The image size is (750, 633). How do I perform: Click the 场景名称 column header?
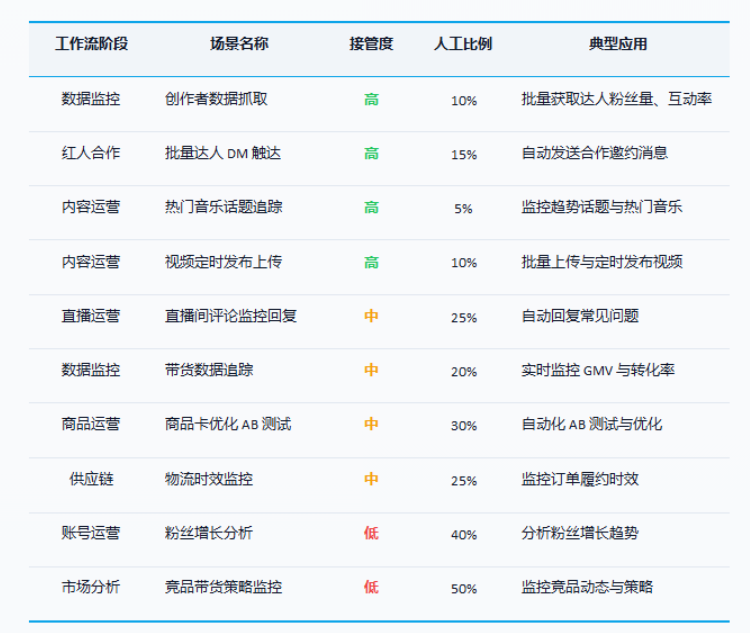[239, 44]
